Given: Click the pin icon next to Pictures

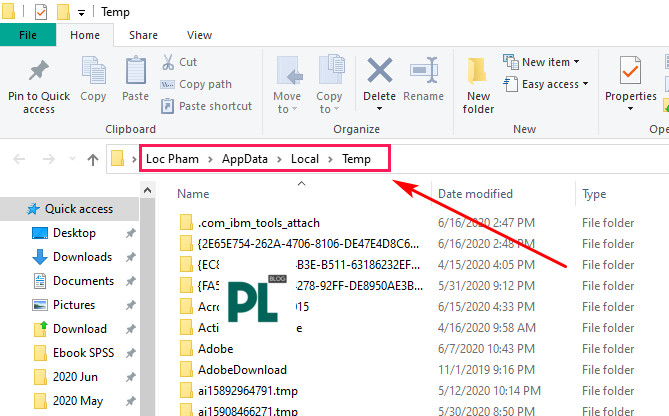Looking at the screenshot, I should (x=131, y=305).
